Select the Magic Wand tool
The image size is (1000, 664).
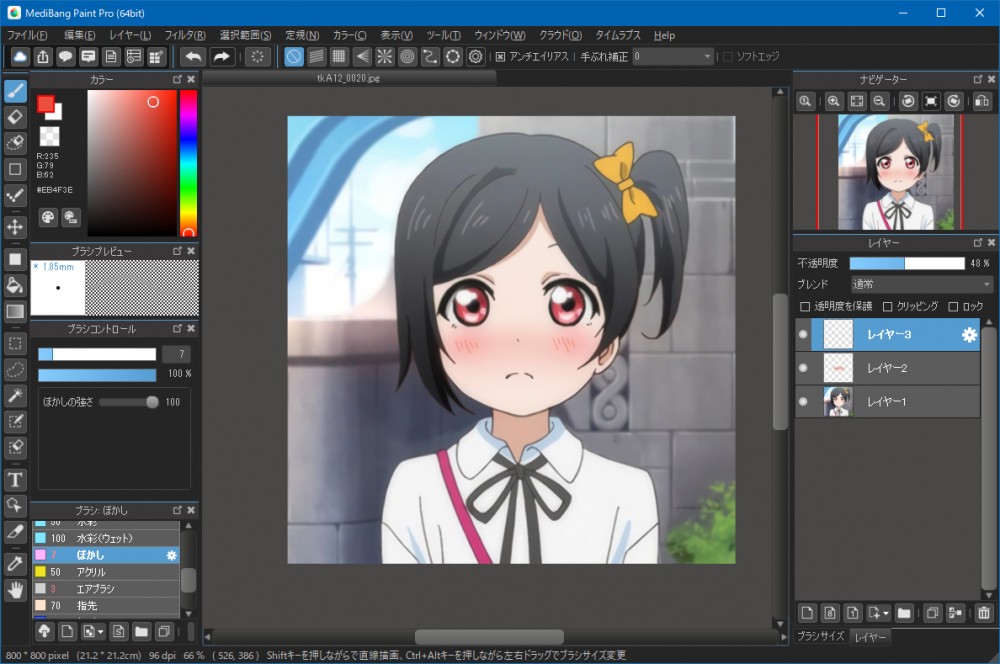[x=15, y=395]
